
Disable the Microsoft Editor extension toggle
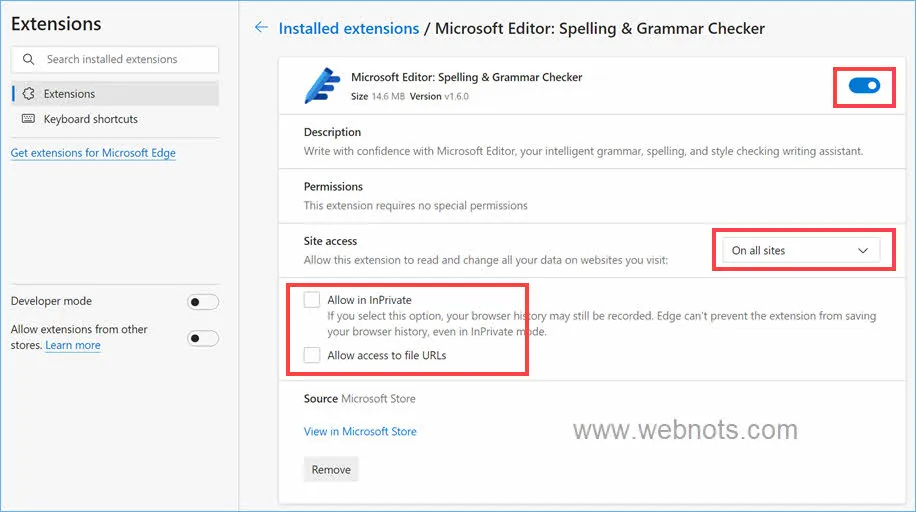tap(864, 86)
